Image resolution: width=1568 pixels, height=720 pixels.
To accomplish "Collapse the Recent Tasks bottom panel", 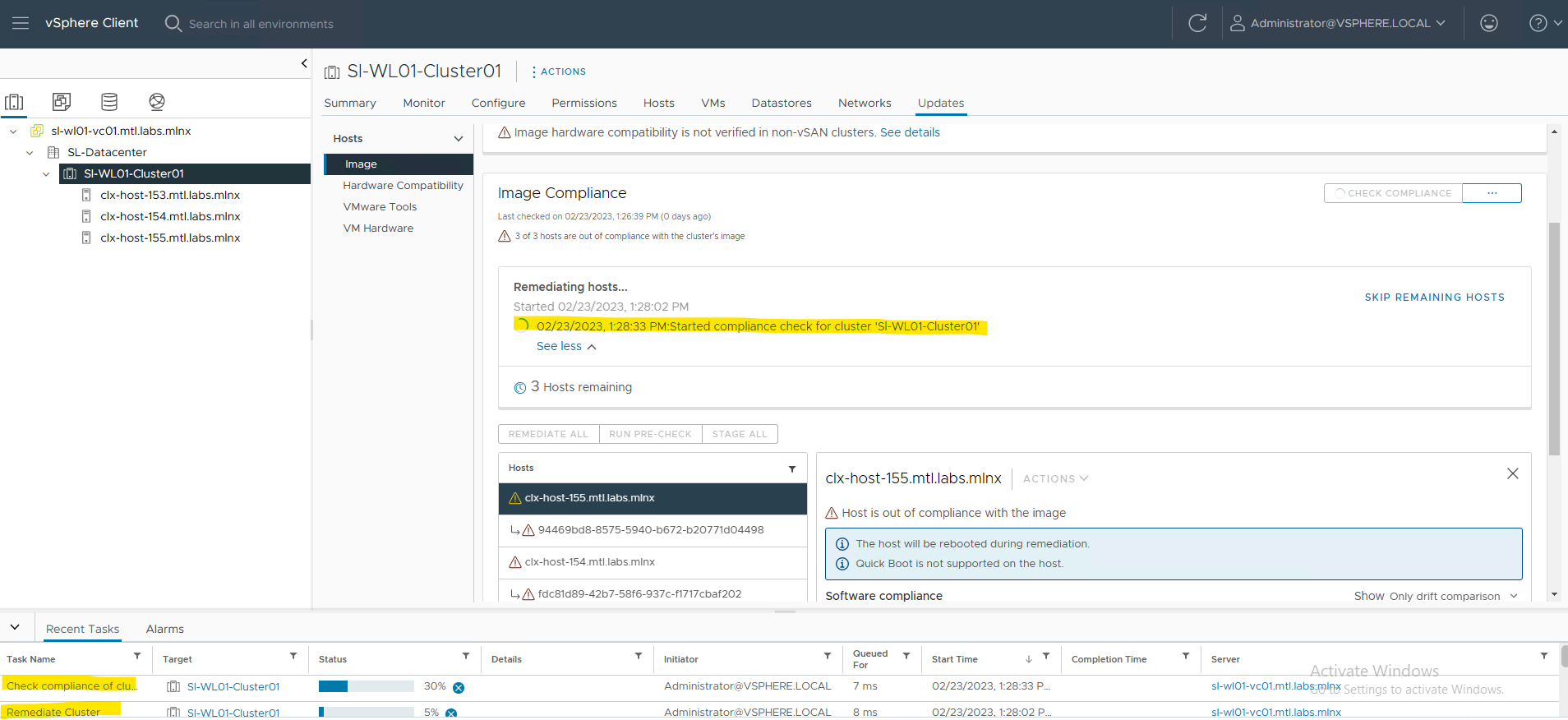I will 15,627.
